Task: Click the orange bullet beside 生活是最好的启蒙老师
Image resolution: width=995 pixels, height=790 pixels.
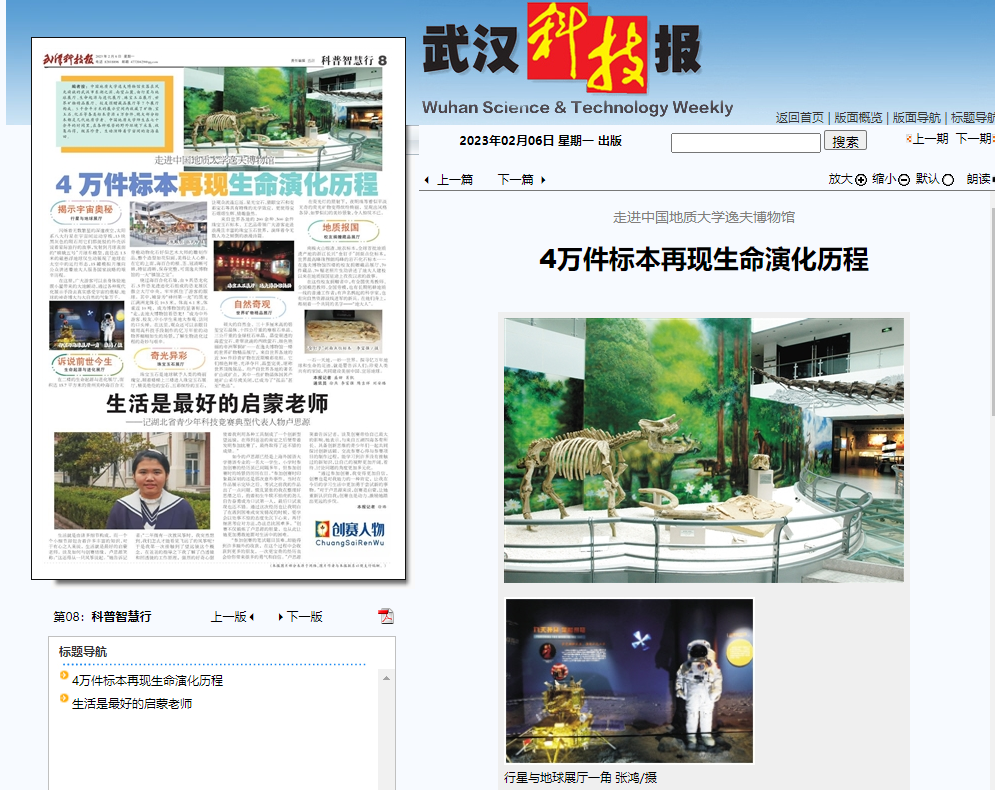Action: (x=64, y=700)
